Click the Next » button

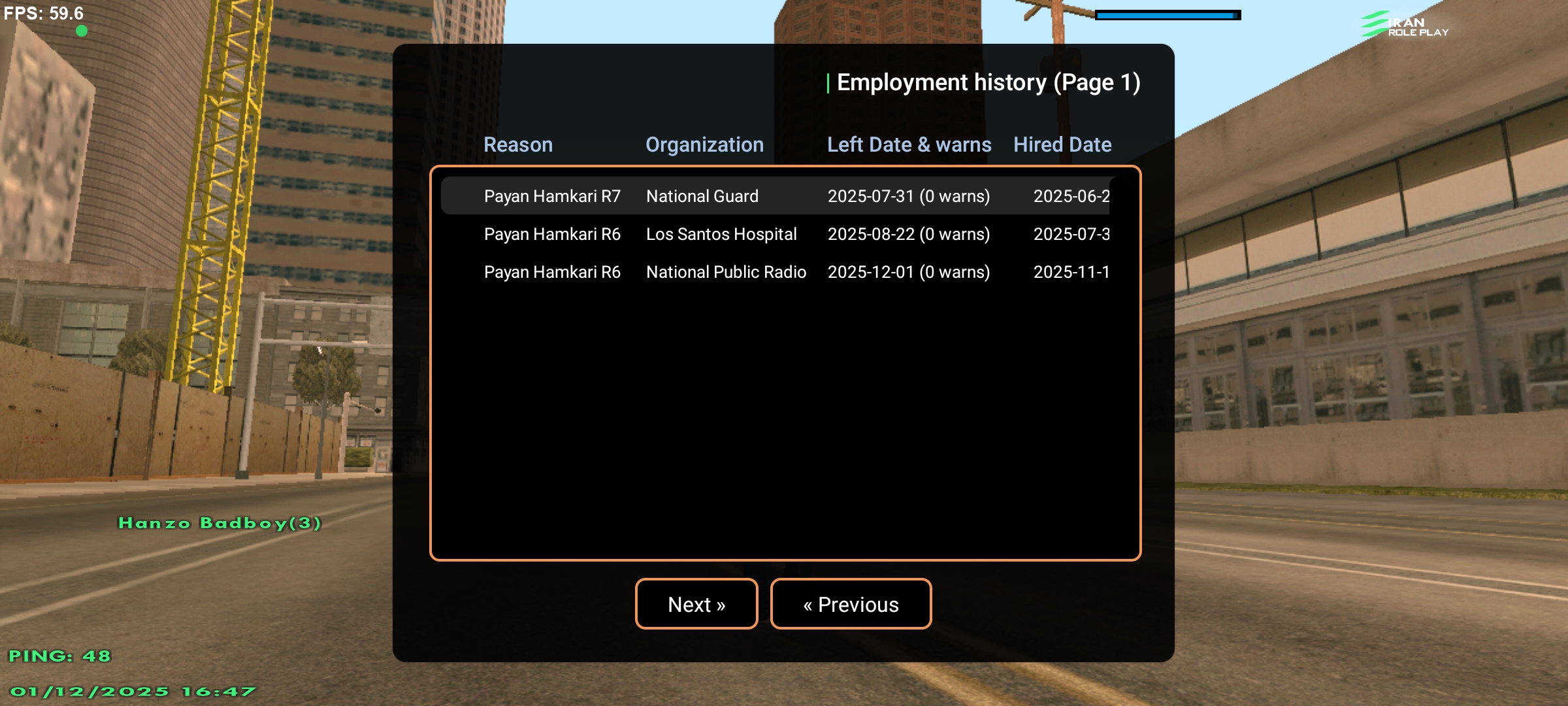tap(696, 604)
